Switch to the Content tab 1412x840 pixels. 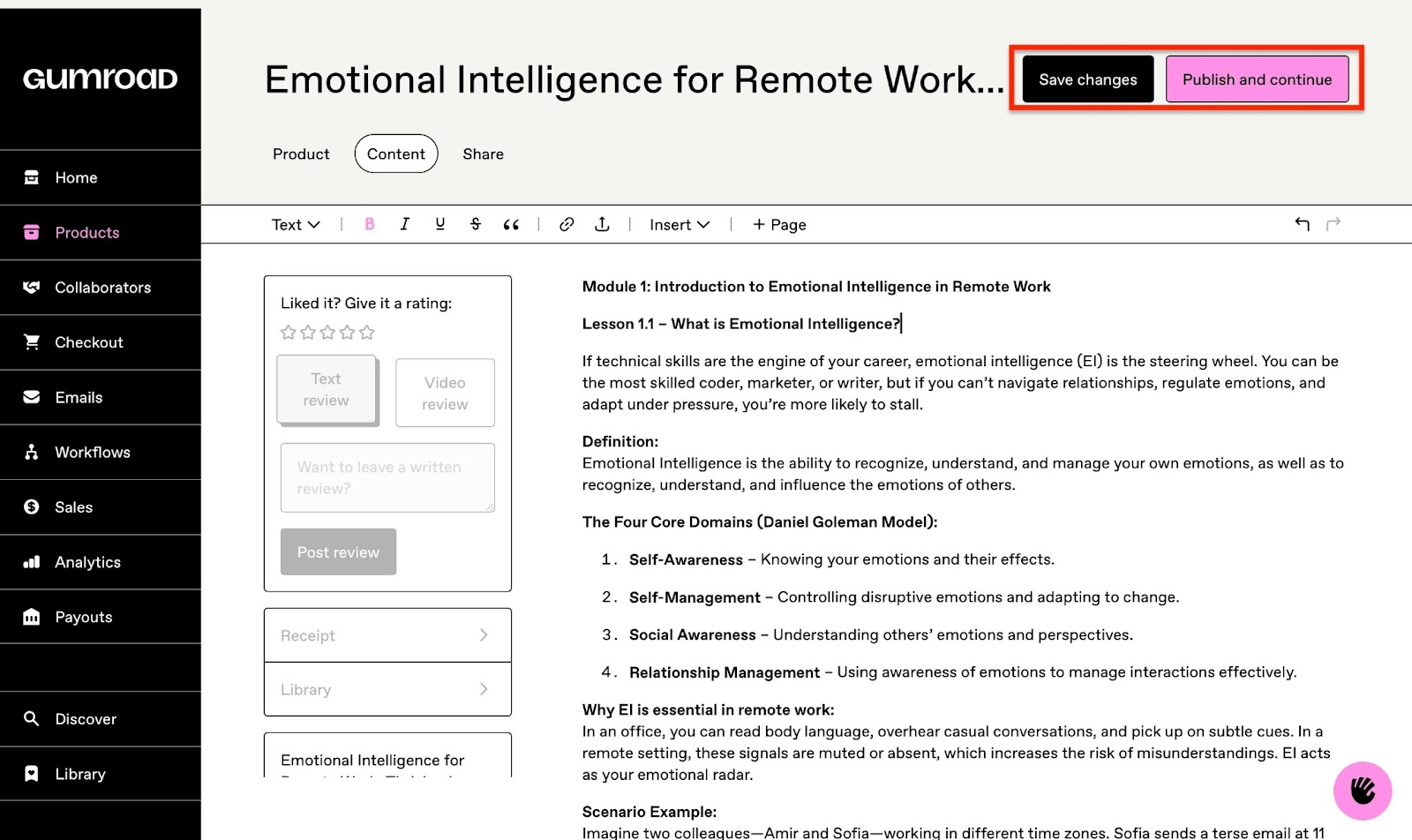(396, 154)
